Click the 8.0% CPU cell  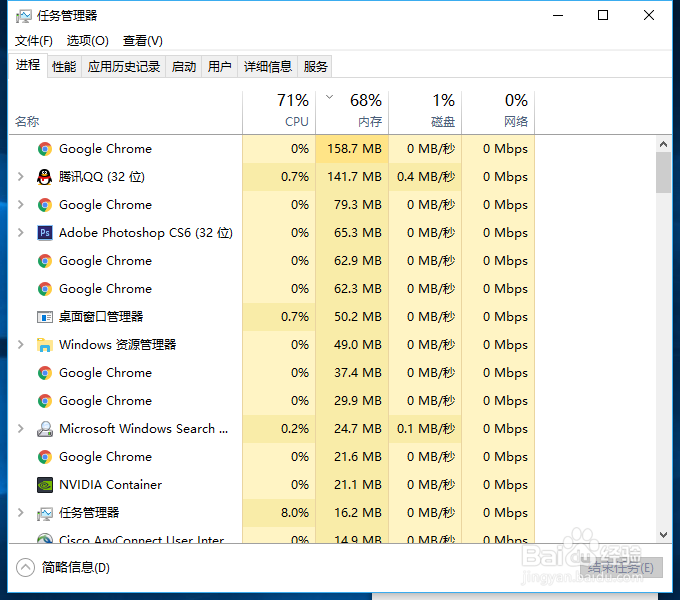(279, 513)
